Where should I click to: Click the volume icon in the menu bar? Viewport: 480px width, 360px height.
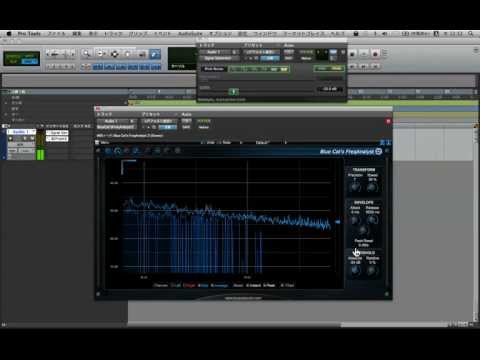pos(384,34)
